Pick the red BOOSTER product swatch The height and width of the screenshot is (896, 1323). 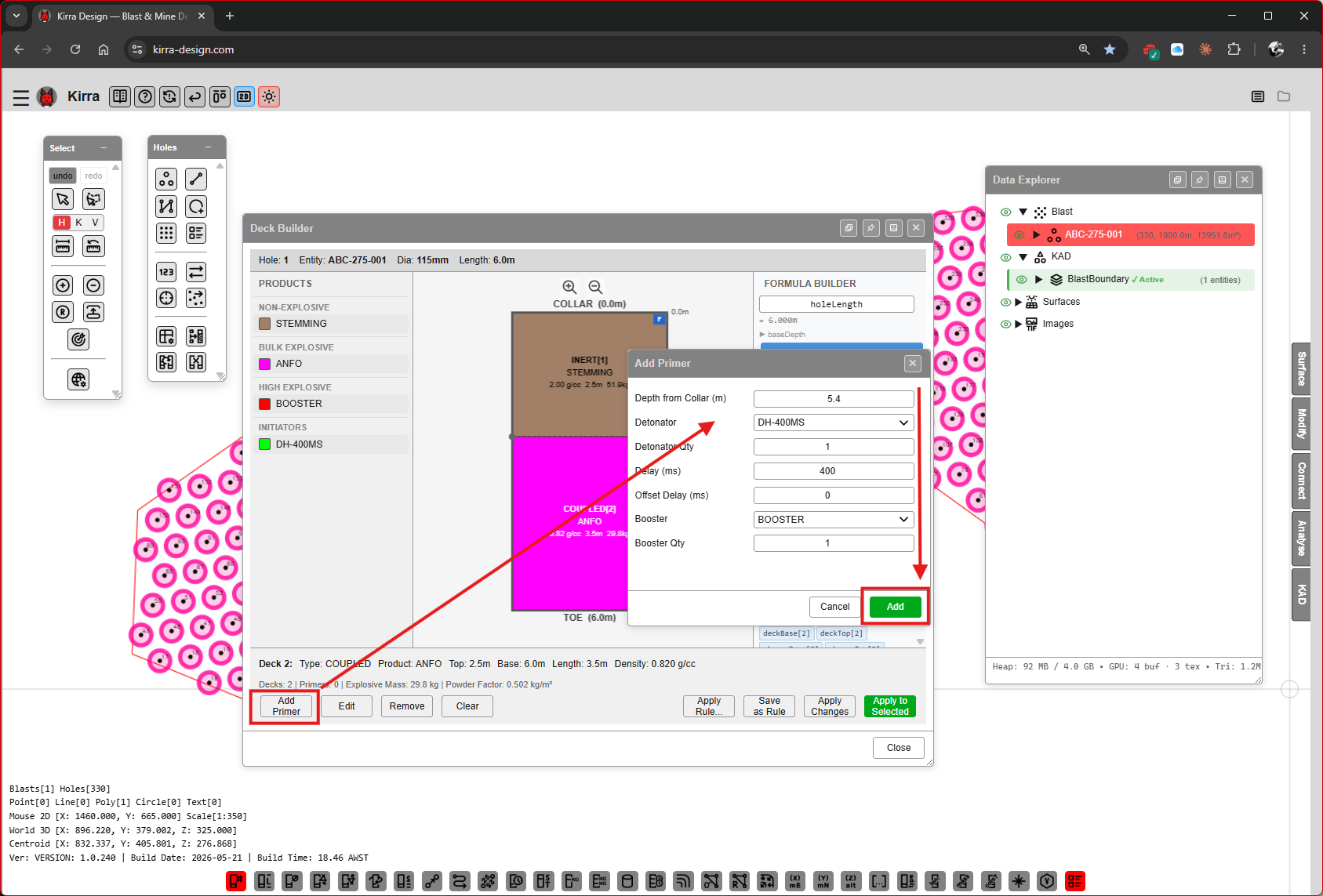pos(265,404)
